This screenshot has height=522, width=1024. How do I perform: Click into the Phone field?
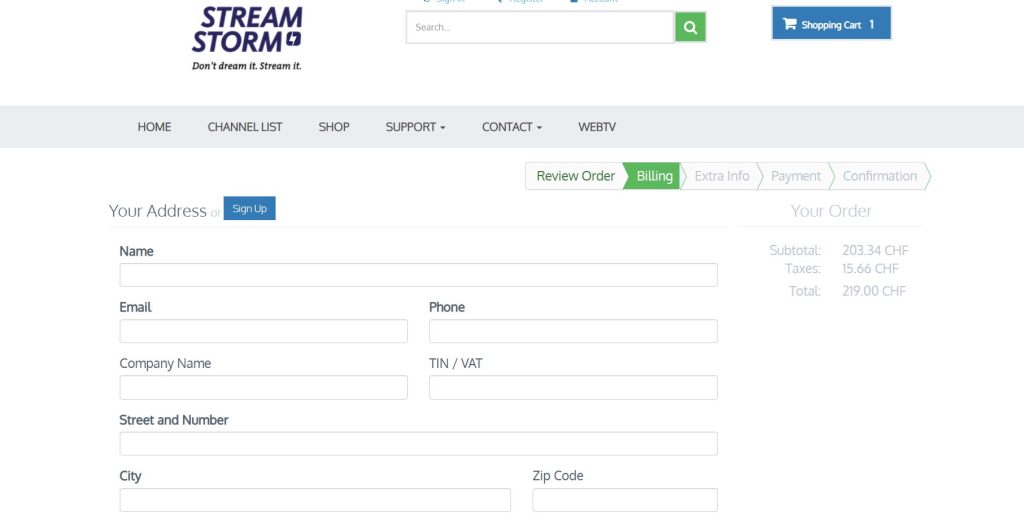[x=573, y=331]
